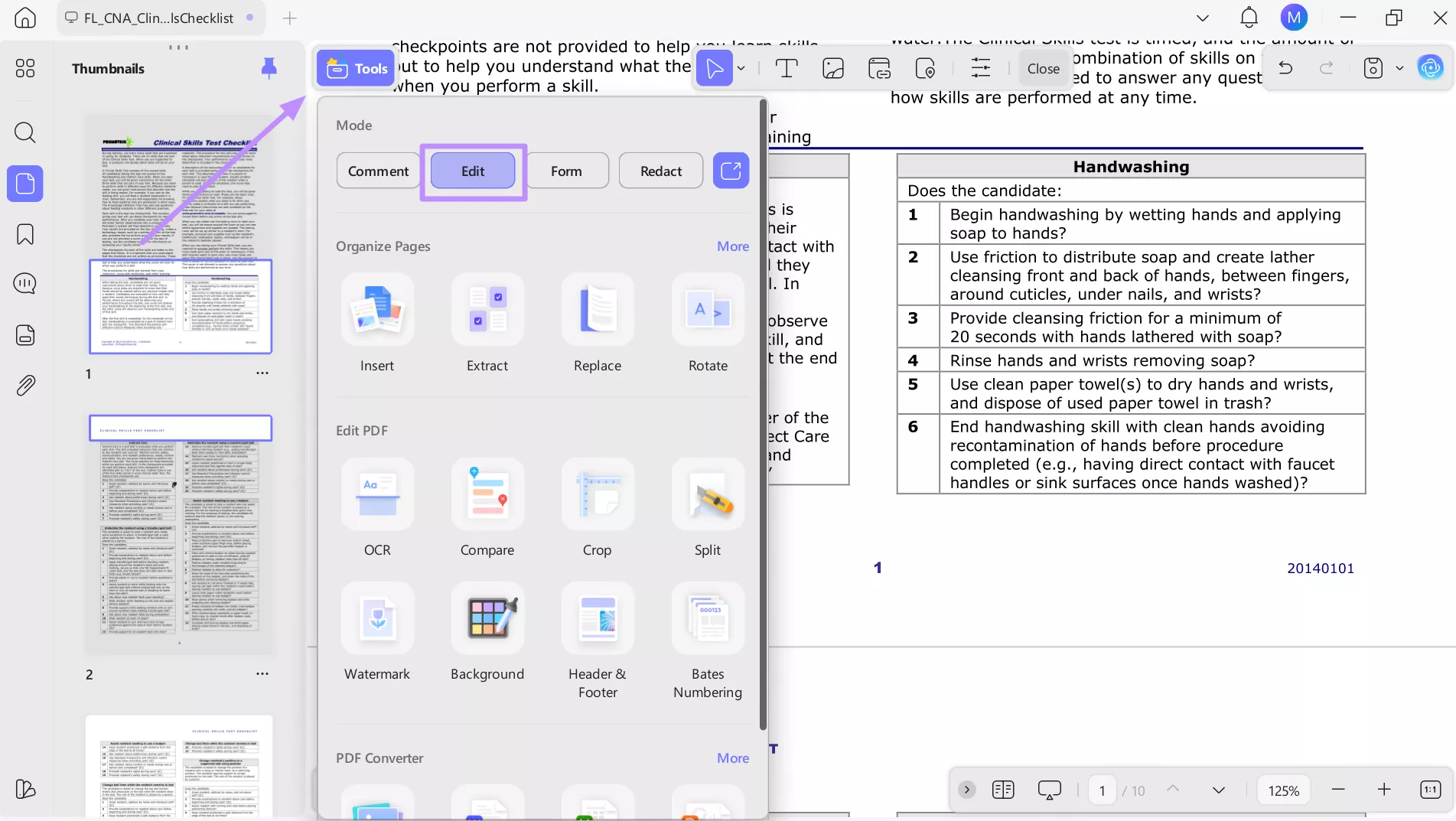
Task: Switch to Comment mode
Action: (378, 171)
